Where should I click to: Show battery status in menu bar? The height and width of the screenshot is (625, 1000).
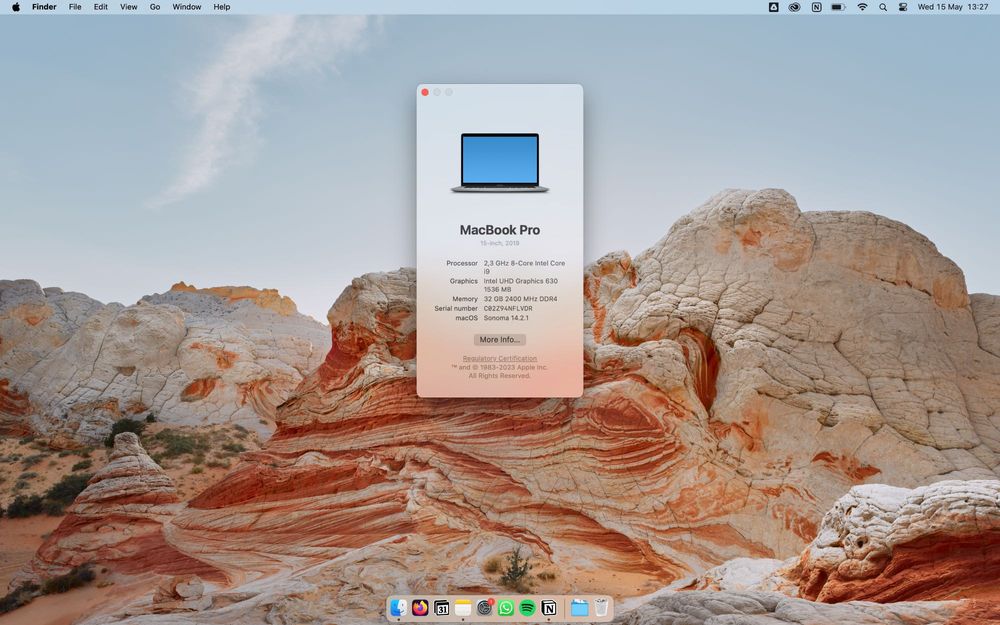pos(838,7)
